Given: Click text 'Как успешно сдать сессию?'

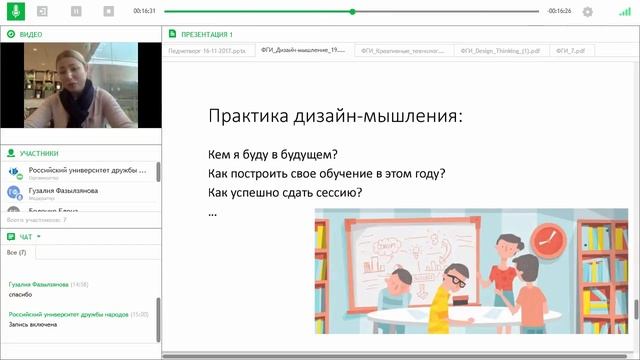Looking at the screenshot, I should click(285, 192).
